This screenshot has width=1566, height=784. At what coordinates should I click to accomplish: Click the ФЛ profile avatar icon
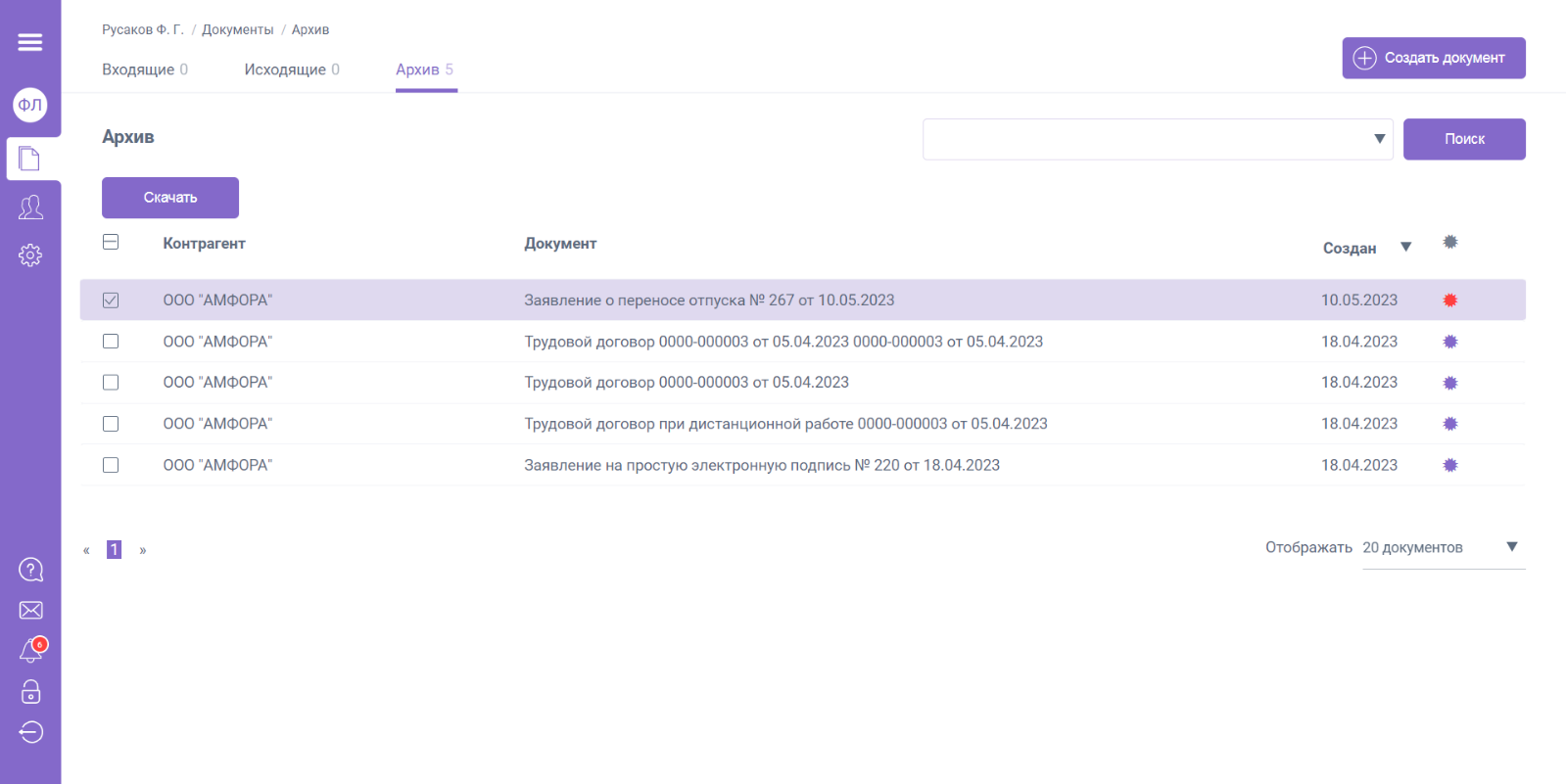click(x=30, y=105)
